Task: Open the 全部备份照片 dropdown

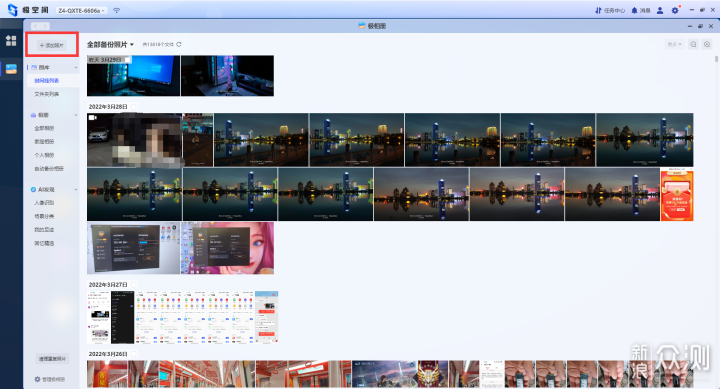Action: point(110,45)
